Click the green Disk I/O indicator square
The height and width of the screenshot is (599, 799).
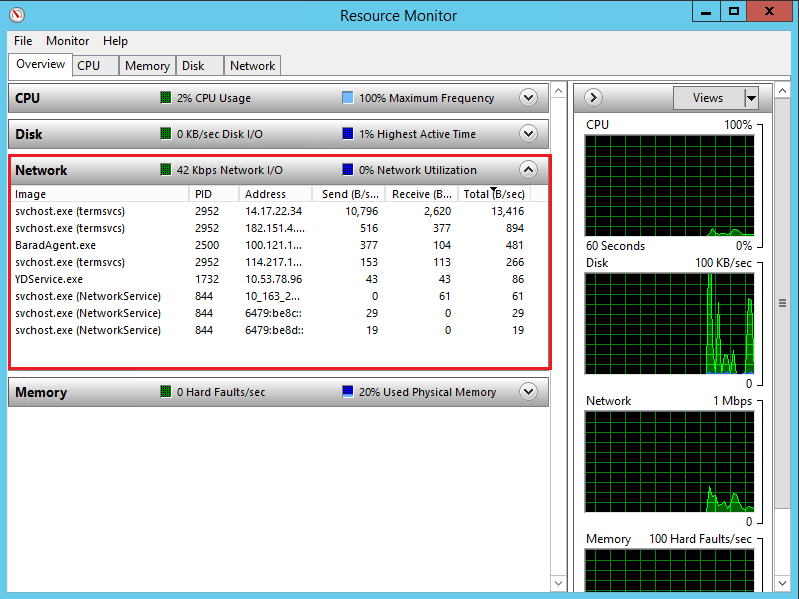[166, 134]
